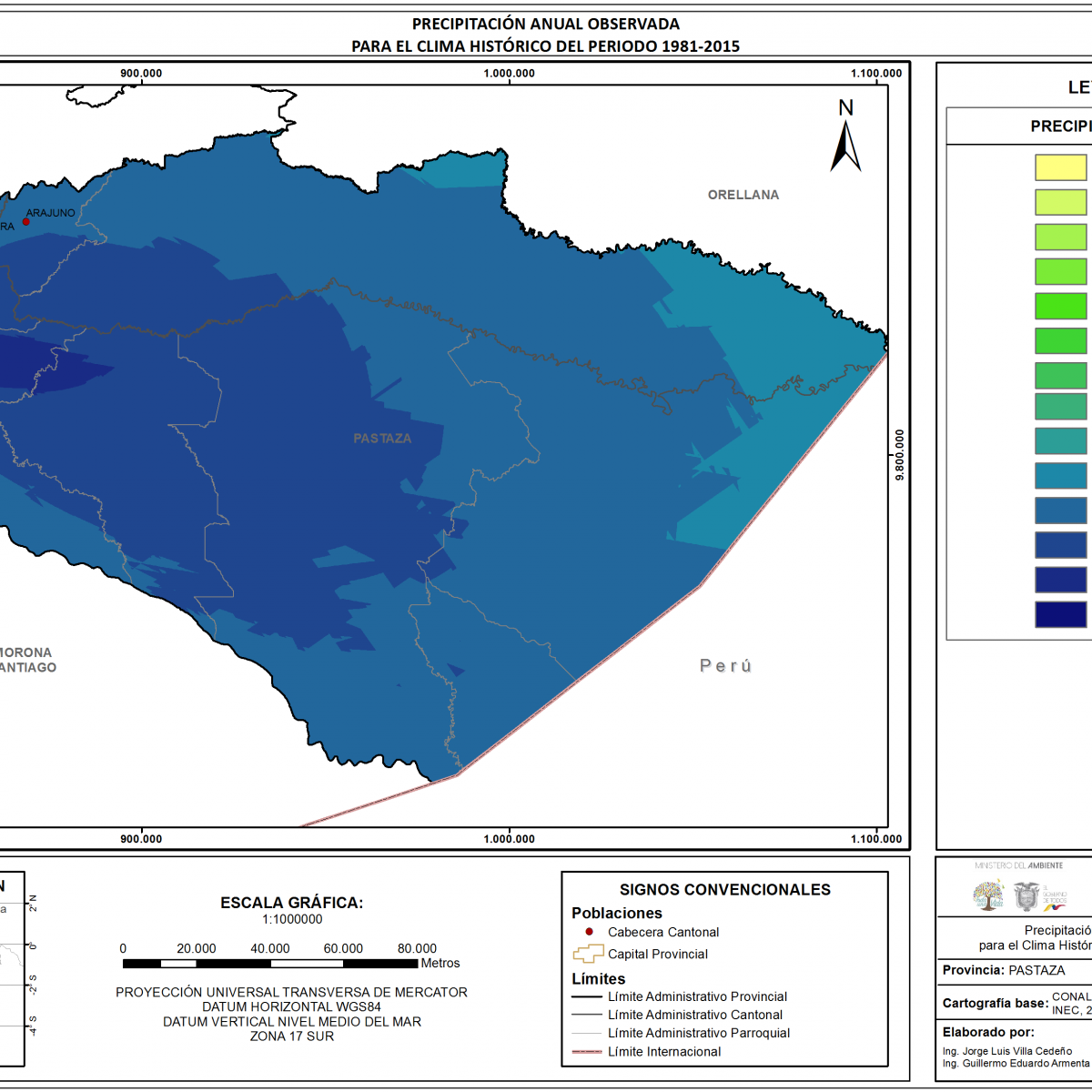Click the Perú country label
The height and width of the screenshot is (1092, 1092).
[x=726, y=666]
